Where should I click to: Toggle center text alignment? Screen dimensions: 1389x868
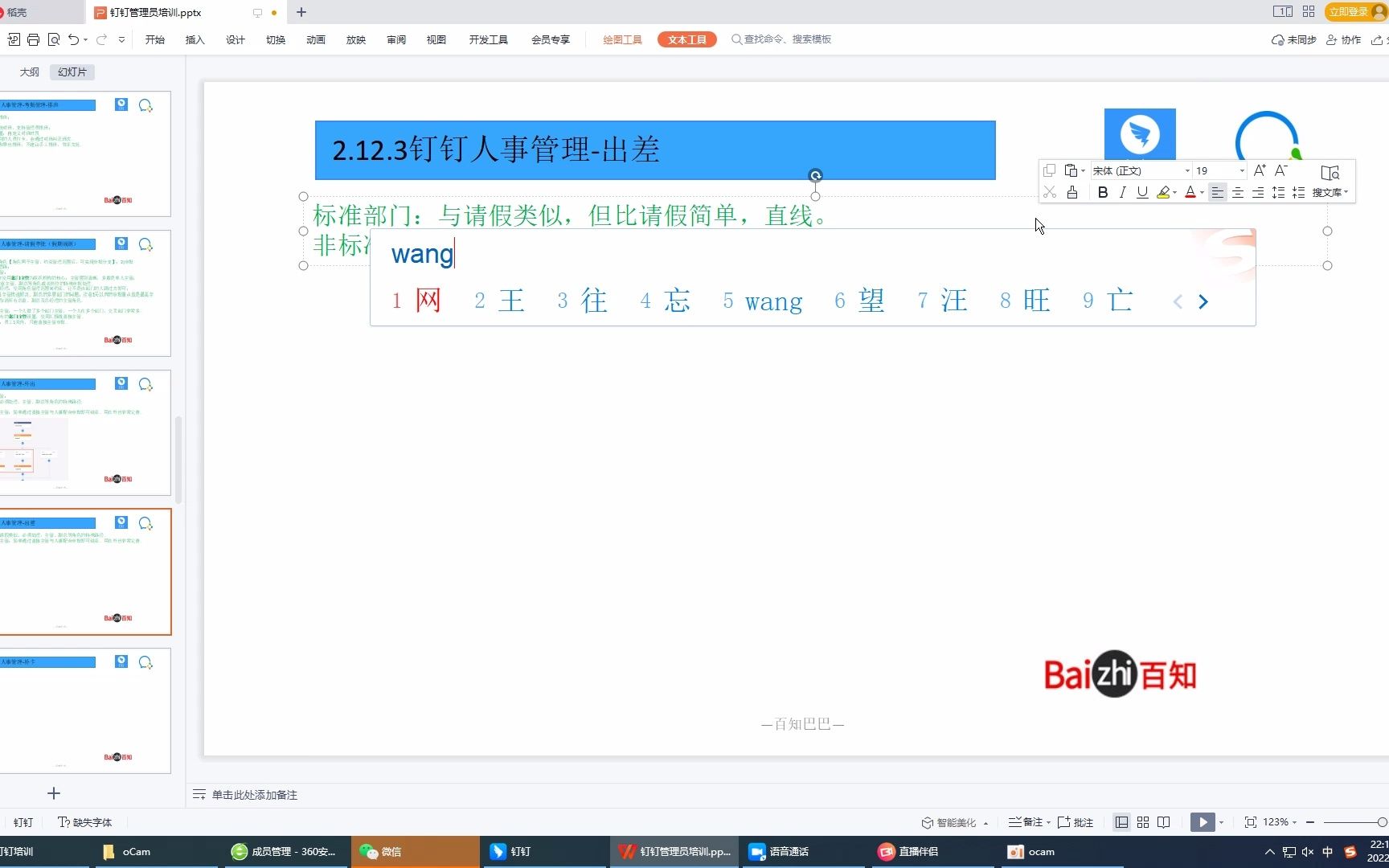pyautogui.click(x=1238, y=192)
